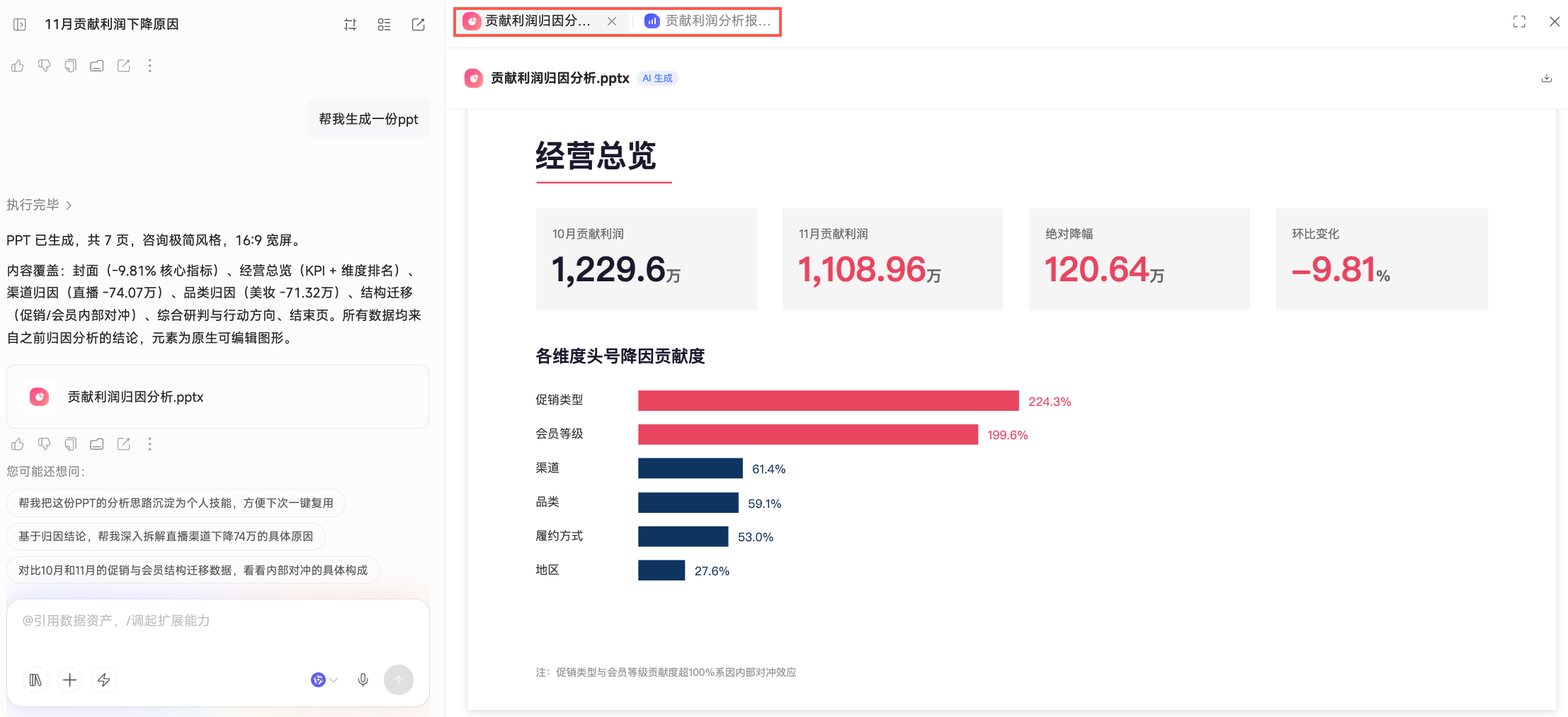Screen dimensions: 1568x717
Task: Close the preview panel with the X
Action: 1555,21
